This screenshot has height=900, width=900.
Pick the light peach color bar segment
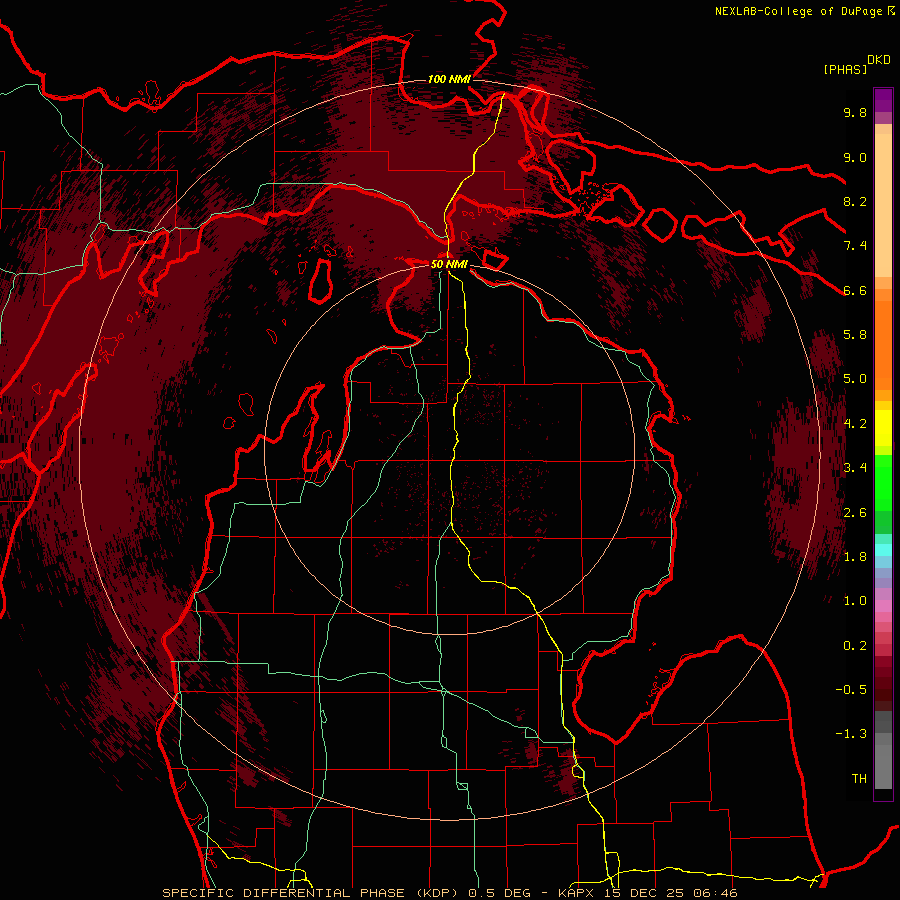[x=883, y=205]
